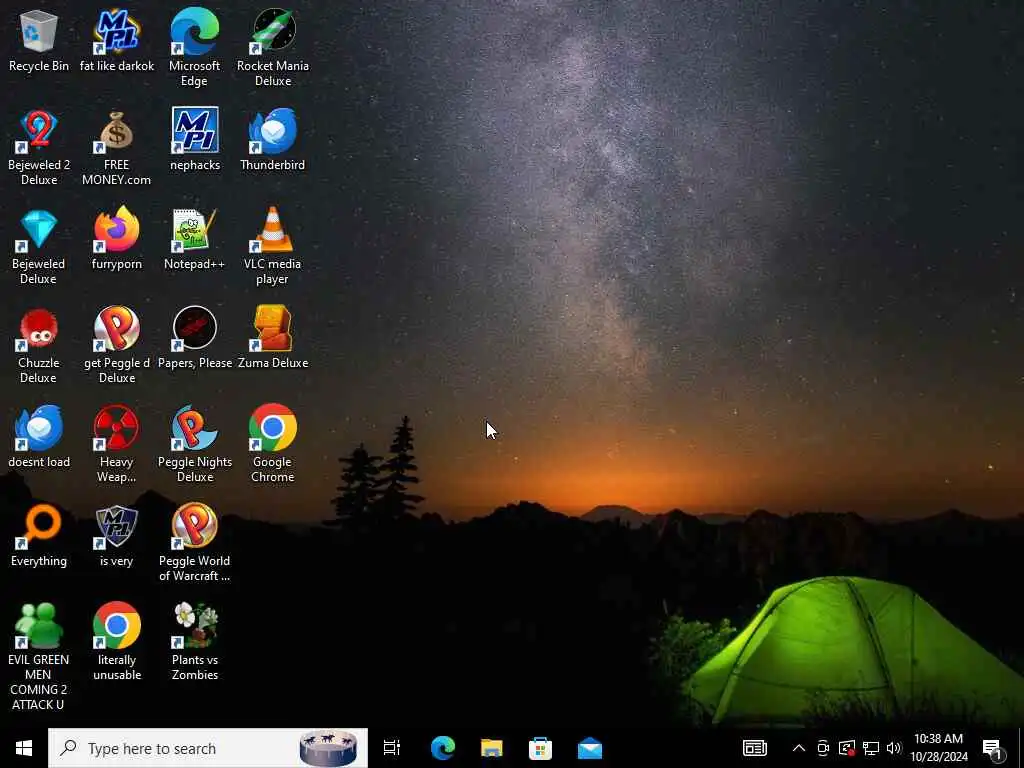Click the 'Type here to search' box
Viewport: 1024px width, 768px height.
(x=208, y=748)
